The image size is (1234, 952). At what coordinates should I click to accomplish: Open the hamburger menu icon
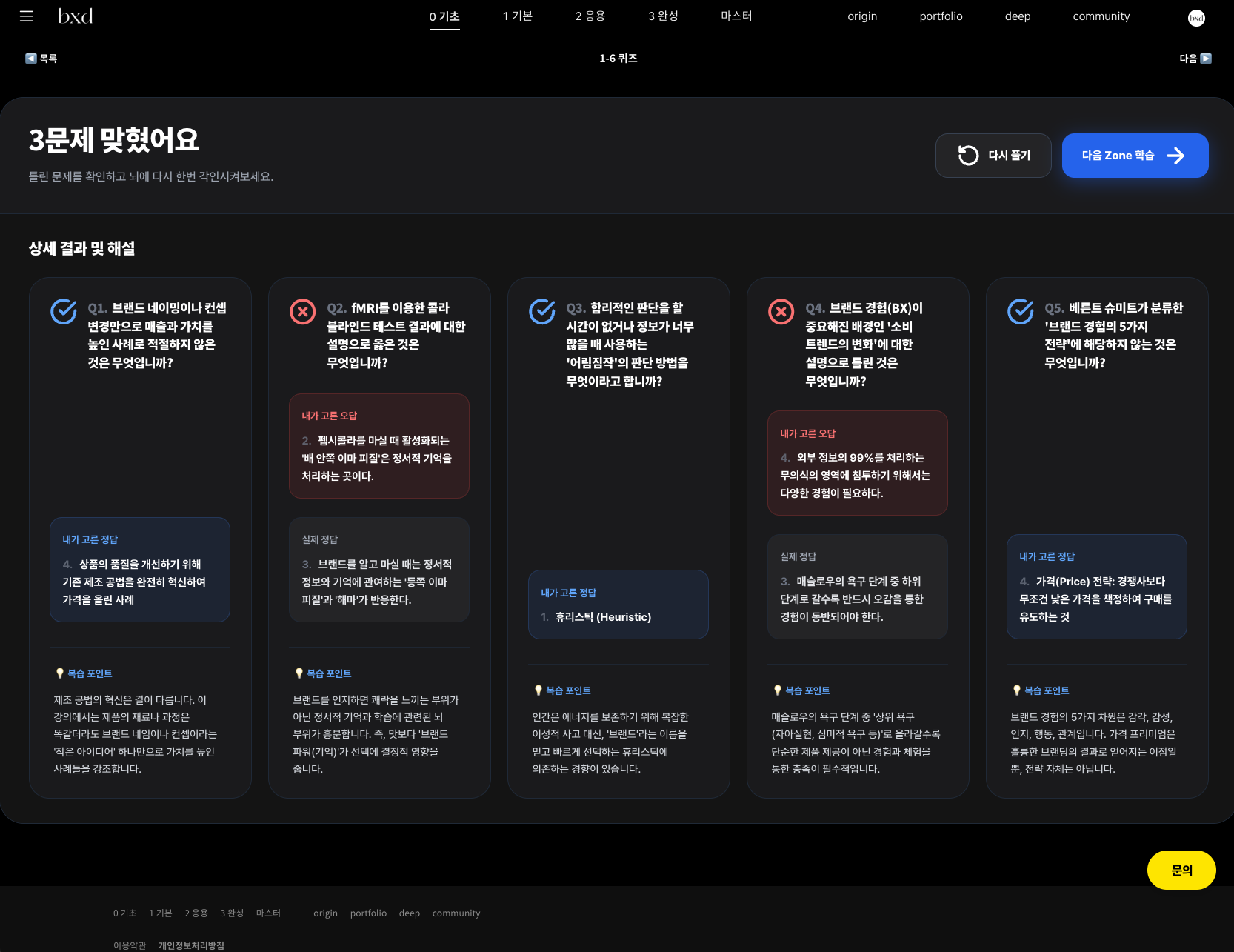(x=27, y=16)
